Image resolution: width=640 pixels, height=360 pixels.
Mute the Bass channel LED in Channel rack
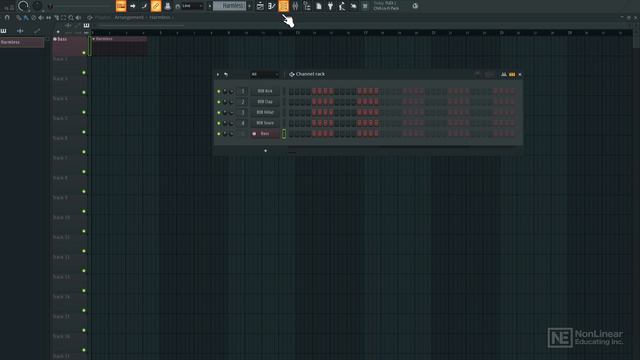[x=219, y=133]
